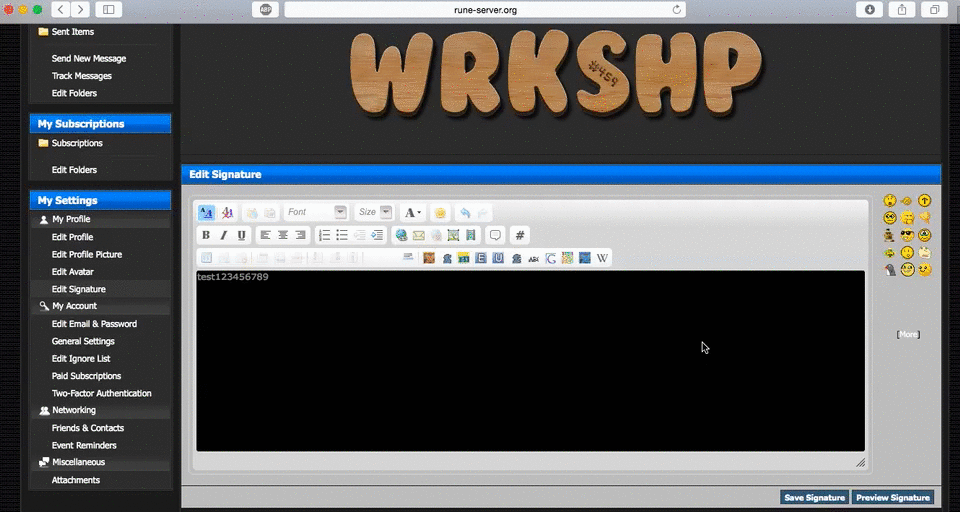Click the Increase Indent icon
This screenshot has height=512, width=960.
click(x=377, y=235)
